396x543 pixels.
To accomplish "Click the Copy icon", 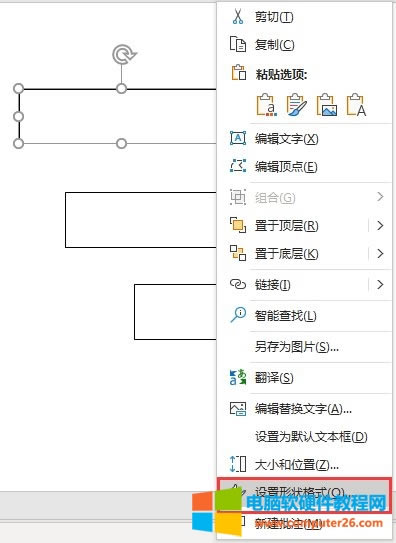I will pyautogui.click(x=238, y=44).
